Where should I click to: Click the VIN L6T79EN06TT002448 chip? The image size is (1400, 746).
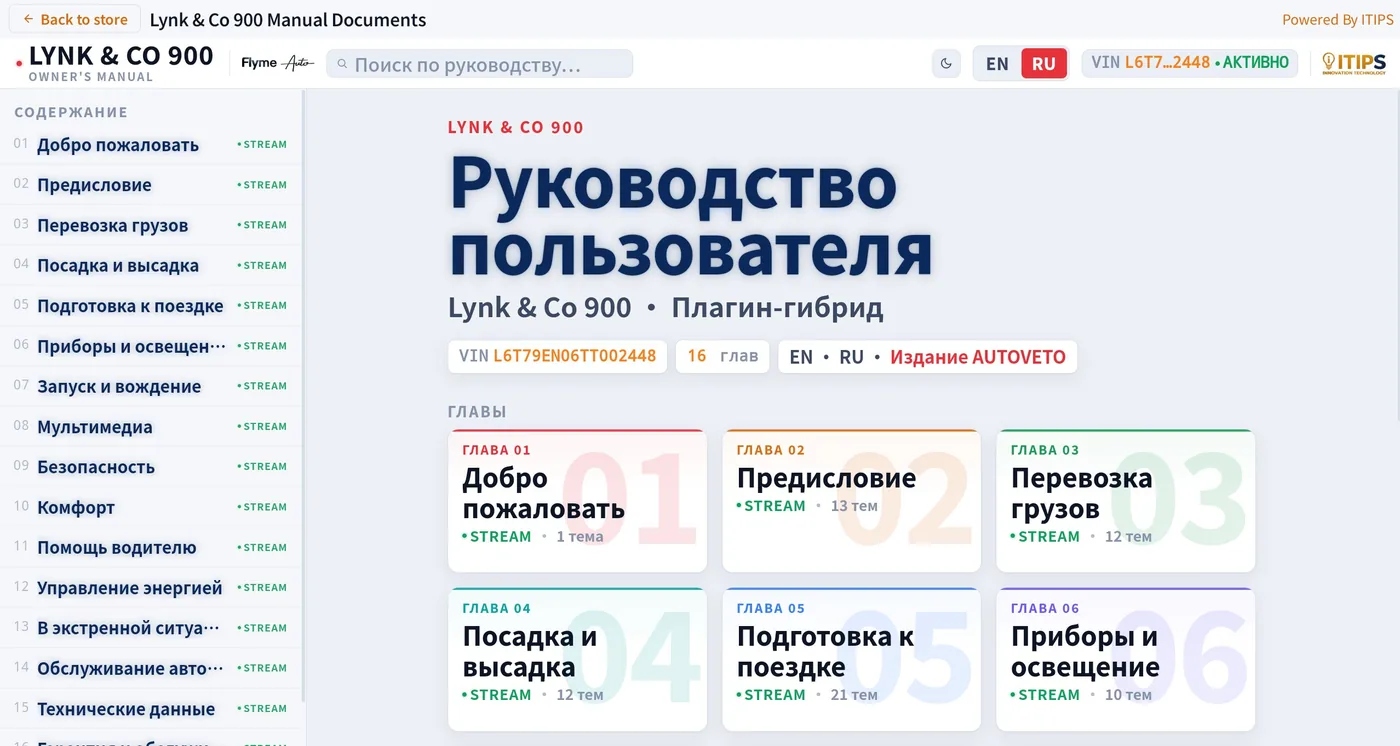(557, 356)
